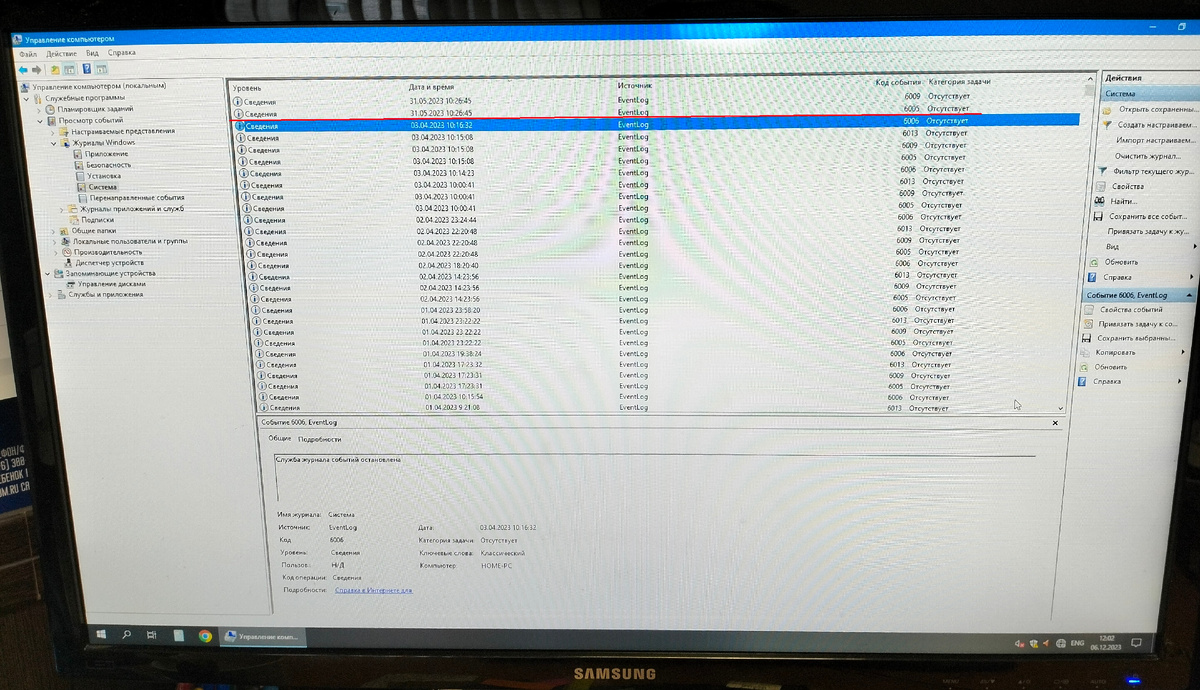
Task: Open the Установка log
Action: 103,176
